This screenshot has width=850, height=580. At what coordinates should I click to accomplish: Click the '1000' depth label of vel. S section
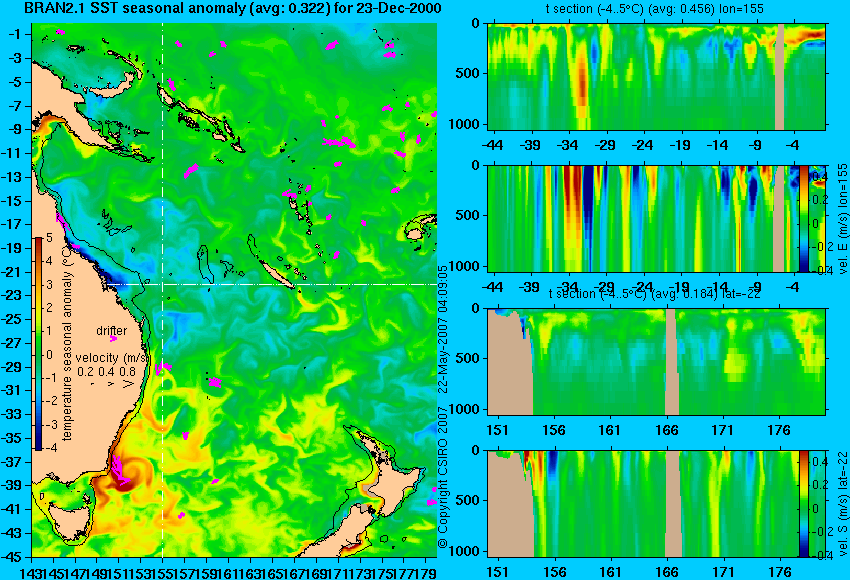click(465, 551)
